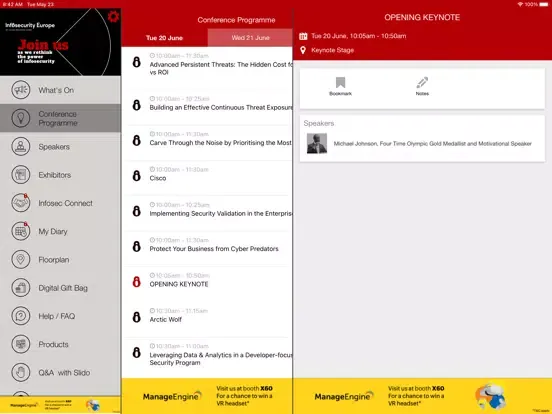Open the Arctic Wolf session
This screenshot has width=552, height=414.
tap(207, 316)
